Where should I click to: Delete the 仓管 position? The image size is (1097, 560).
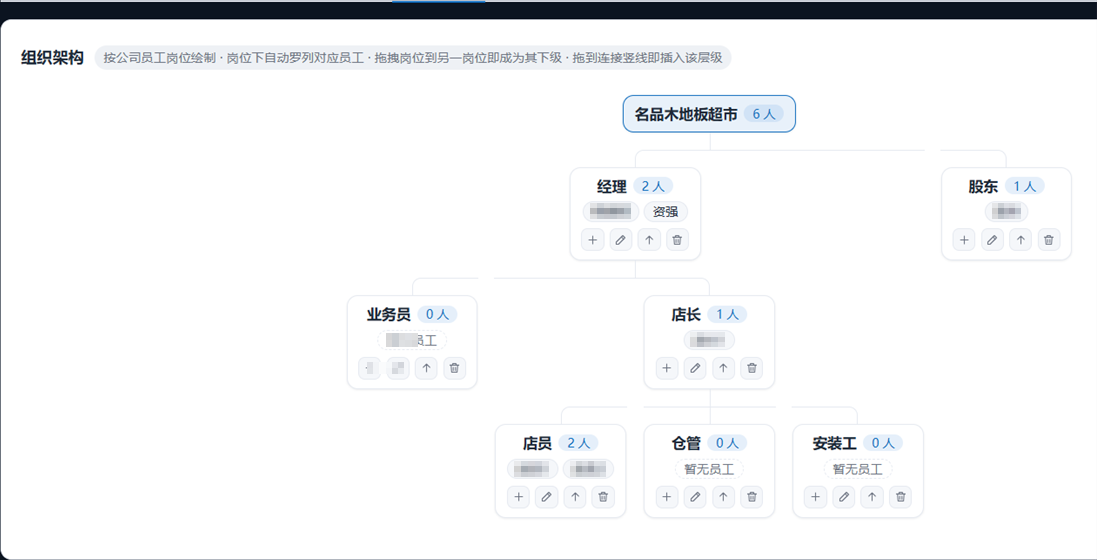pos(752,497)
